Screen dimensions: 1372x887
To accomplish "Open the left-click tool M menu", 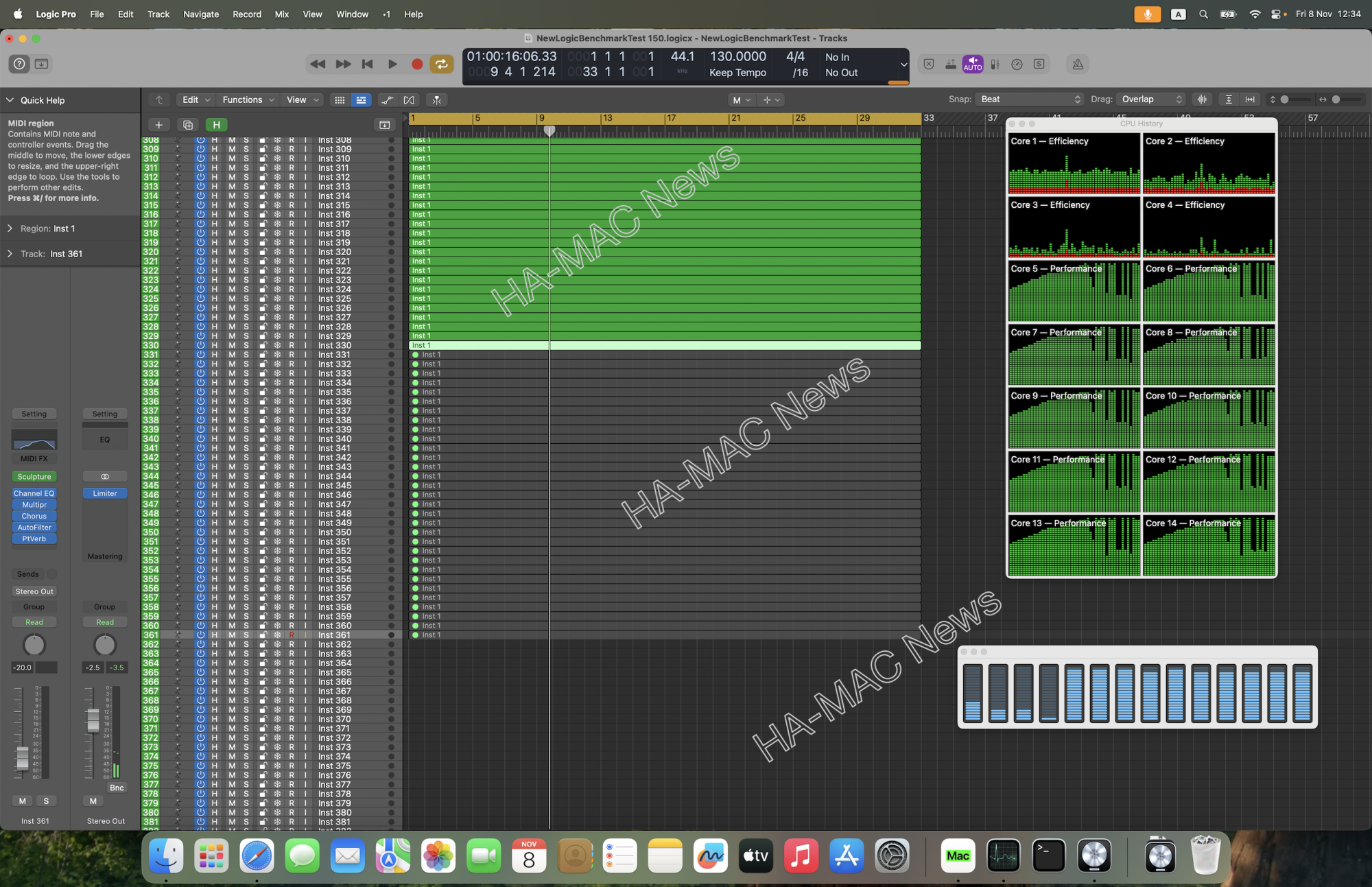I will 742,99.
